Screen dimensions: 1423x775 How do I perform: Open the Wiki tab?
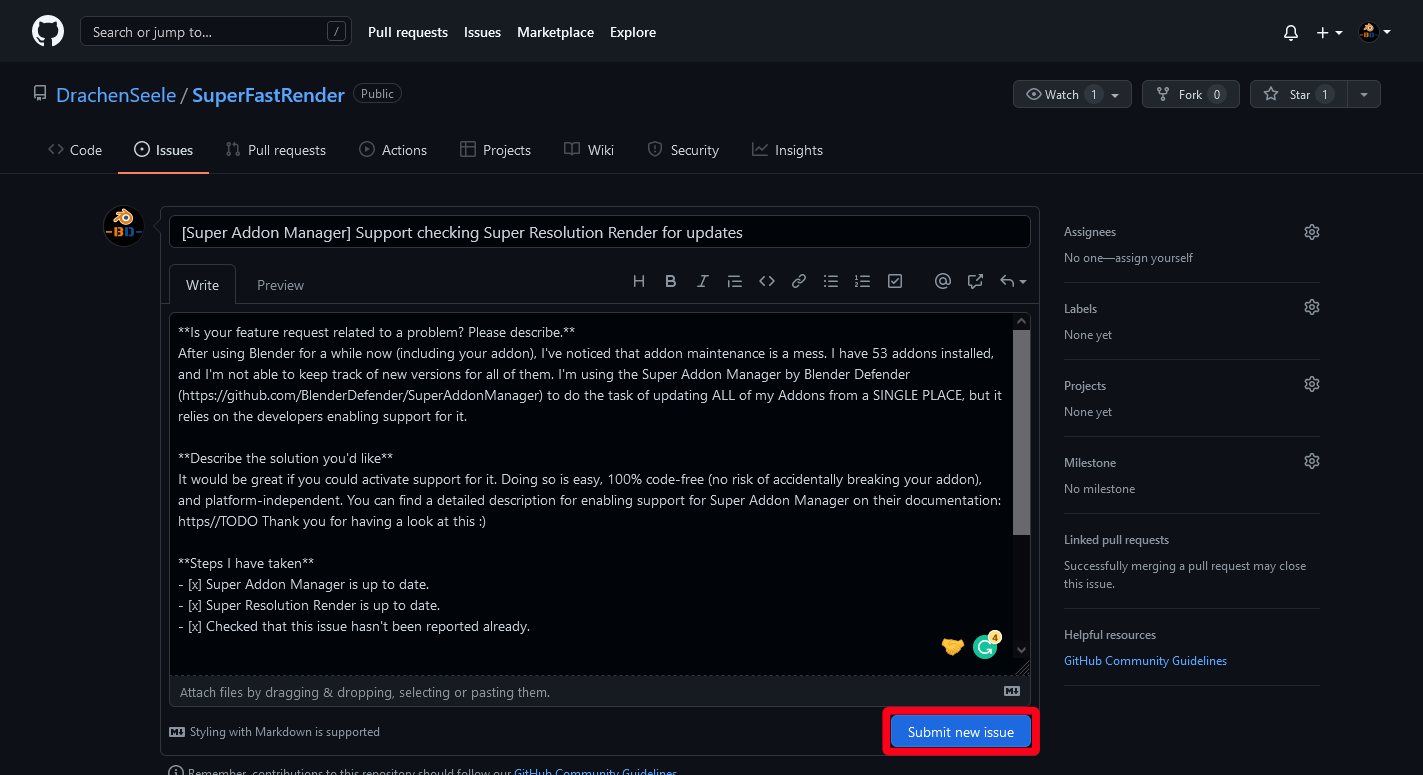pyautogui.click(x=589, y=150)
